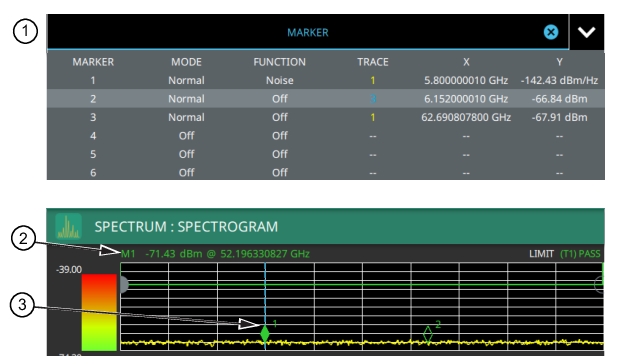This screenshot has width=620, height=364.
Task: Click the spectrogram color scale bar
Action: click(99, 313)
